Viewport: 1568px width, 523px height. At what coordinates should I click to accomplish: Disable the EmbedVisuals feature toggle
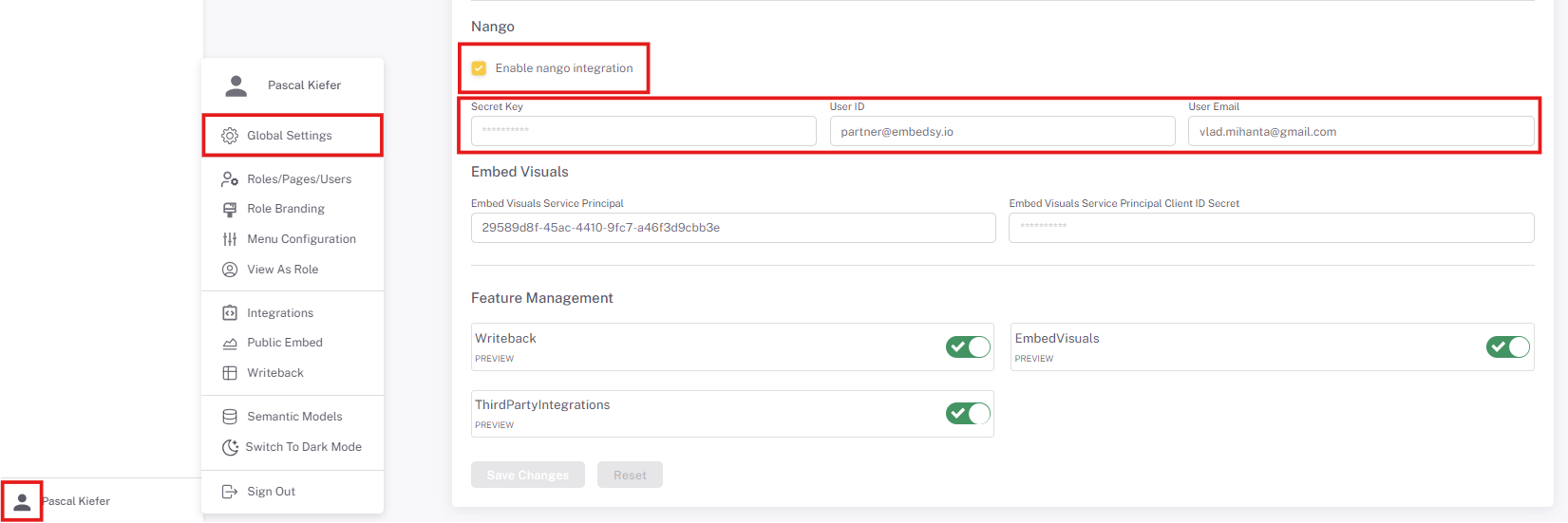click(x=1507, y=347)
